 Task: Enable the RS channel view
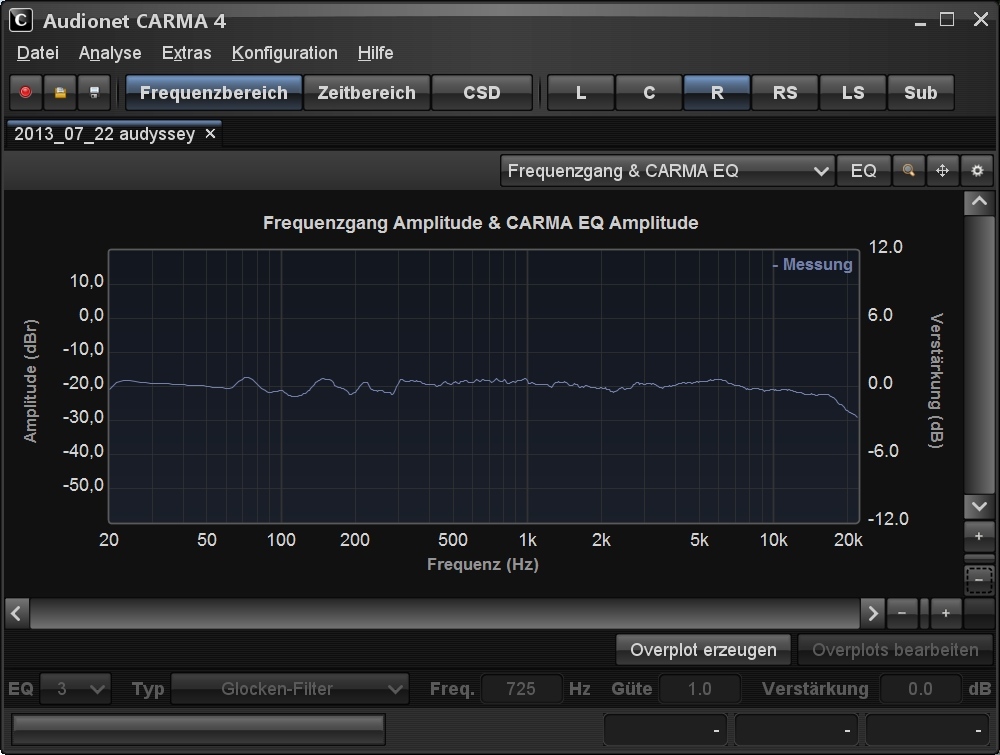785,93
